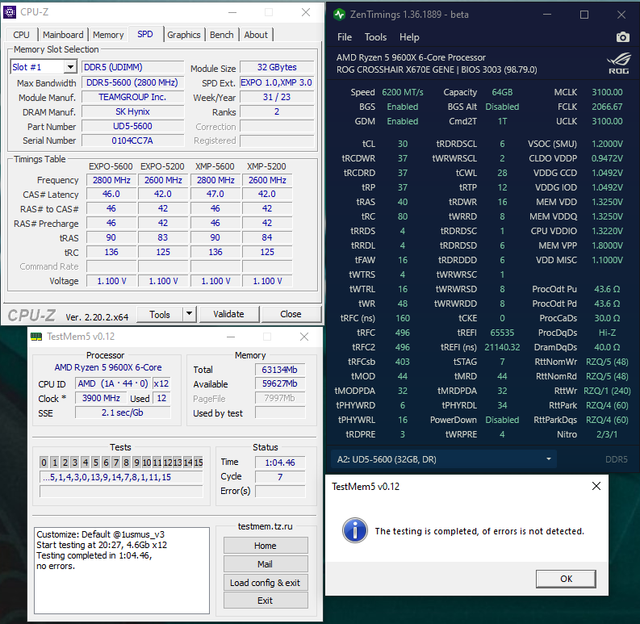Click the blue info icon in the TestMem5 dialog

355,531
